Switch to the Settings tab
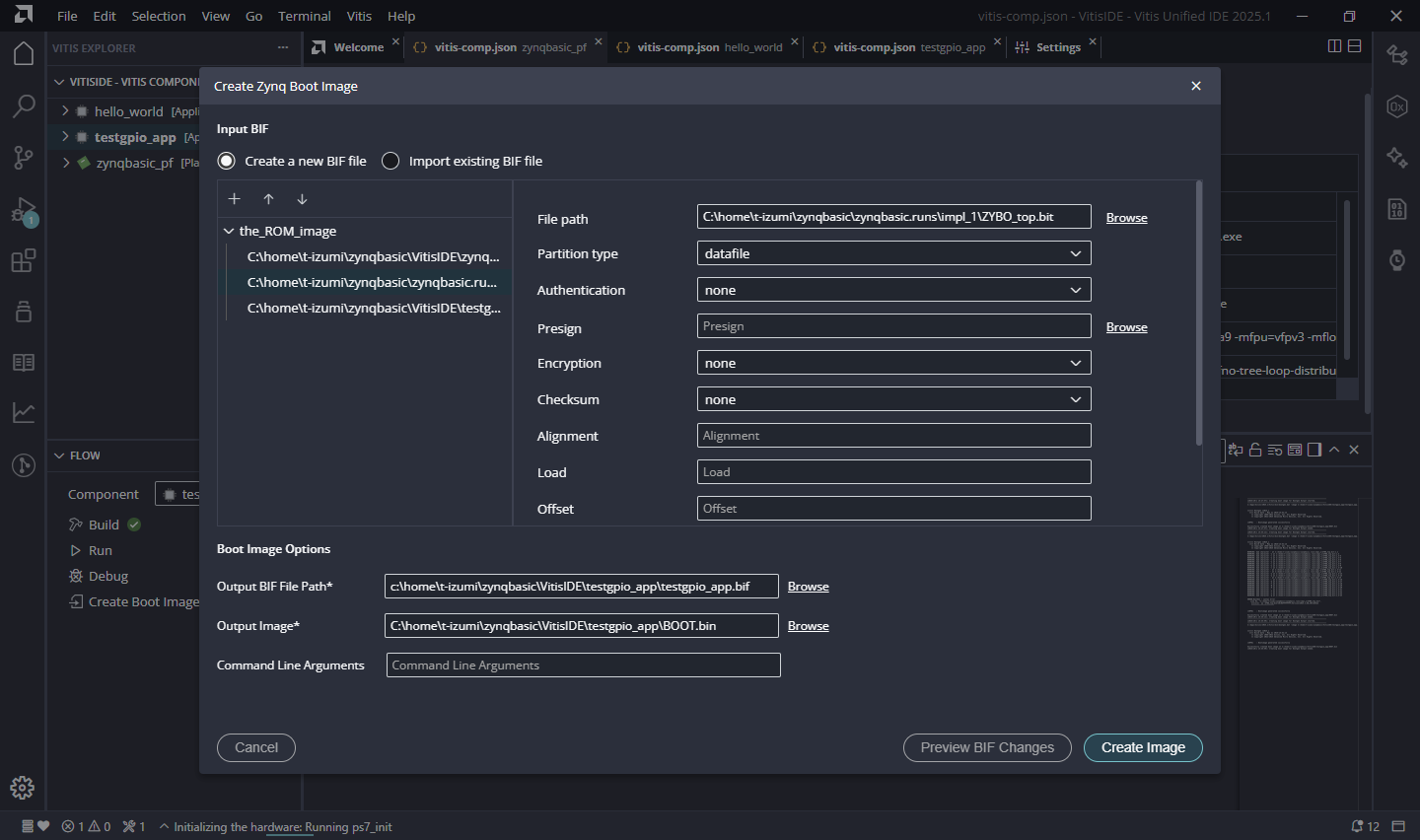This screenshot has width=1420, height=840. pos(1057,47)
